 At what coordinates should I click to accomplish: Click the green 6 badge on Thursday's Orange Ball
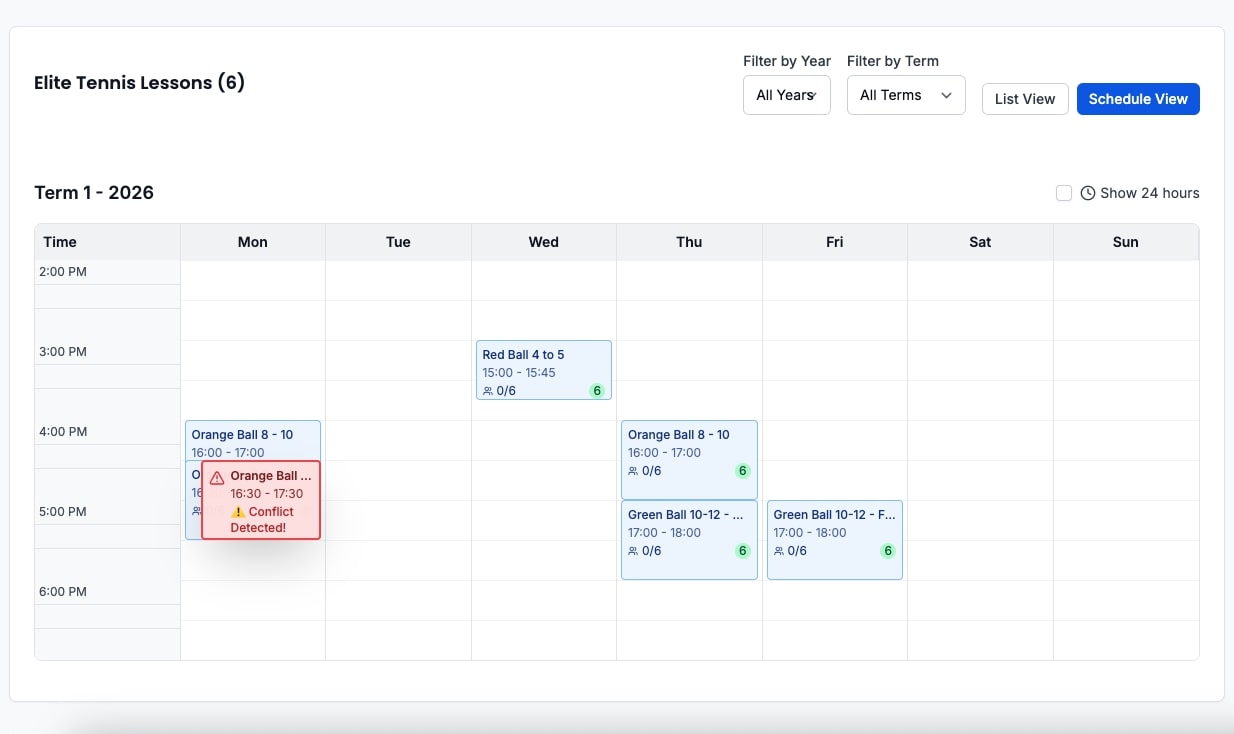(x=741, y=470)
